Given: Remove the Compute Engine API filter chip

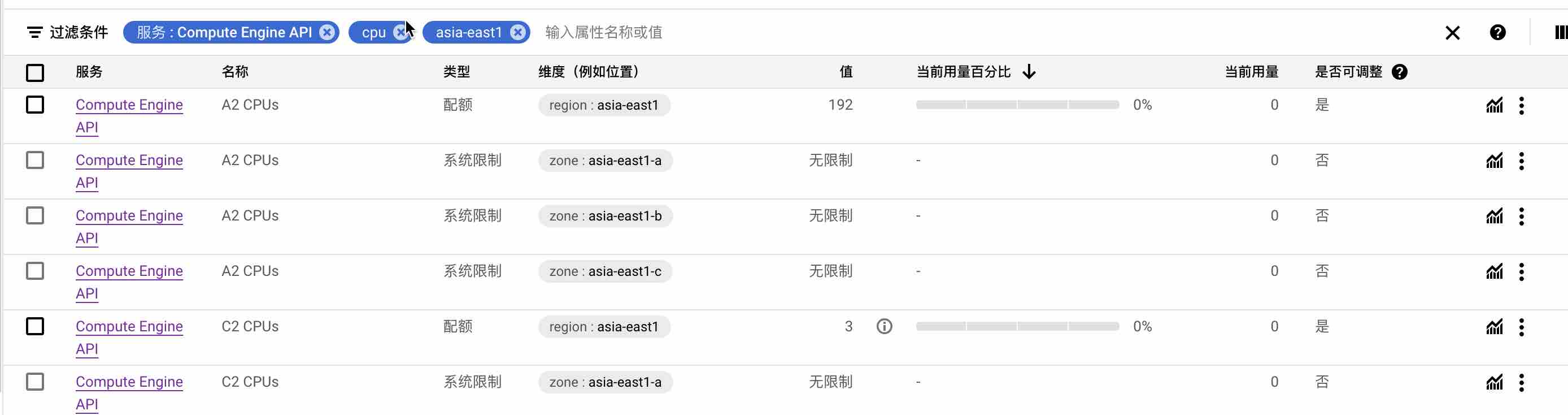Looking at the screenshot, I should [x=327, y=32].
